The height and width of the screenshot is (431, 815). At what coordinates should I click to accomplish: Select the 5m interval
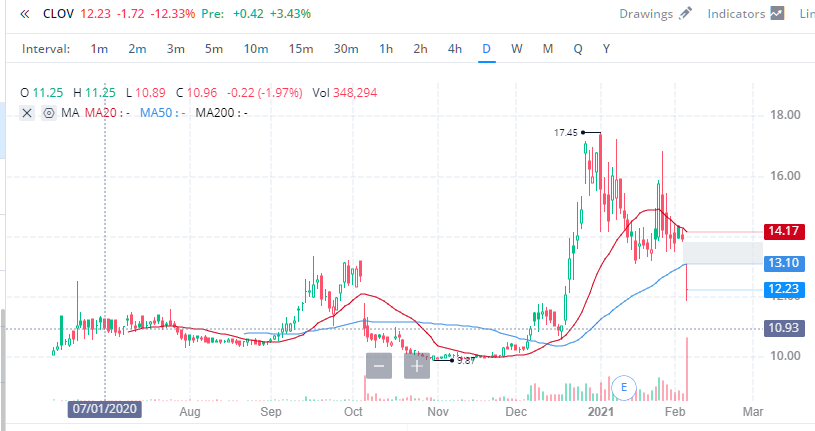[x=214, y=49]
